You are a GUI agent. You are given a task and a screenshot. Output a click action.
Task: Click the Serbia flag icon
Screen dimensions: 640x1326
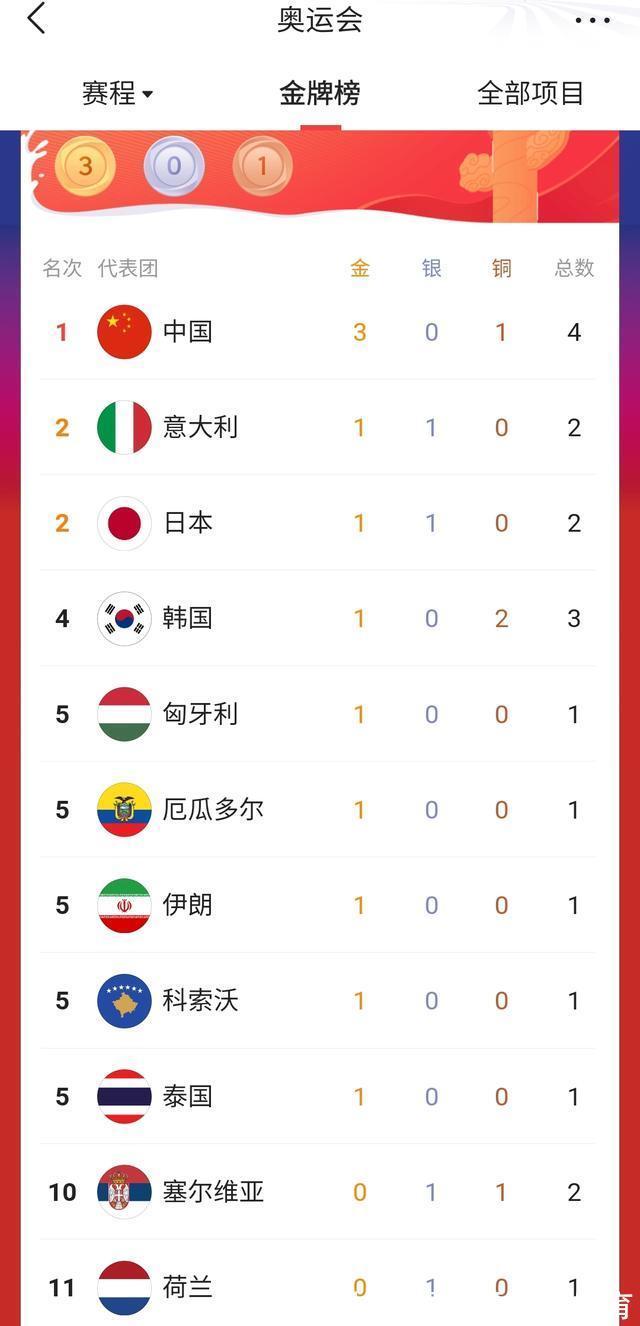(124, 1192)
